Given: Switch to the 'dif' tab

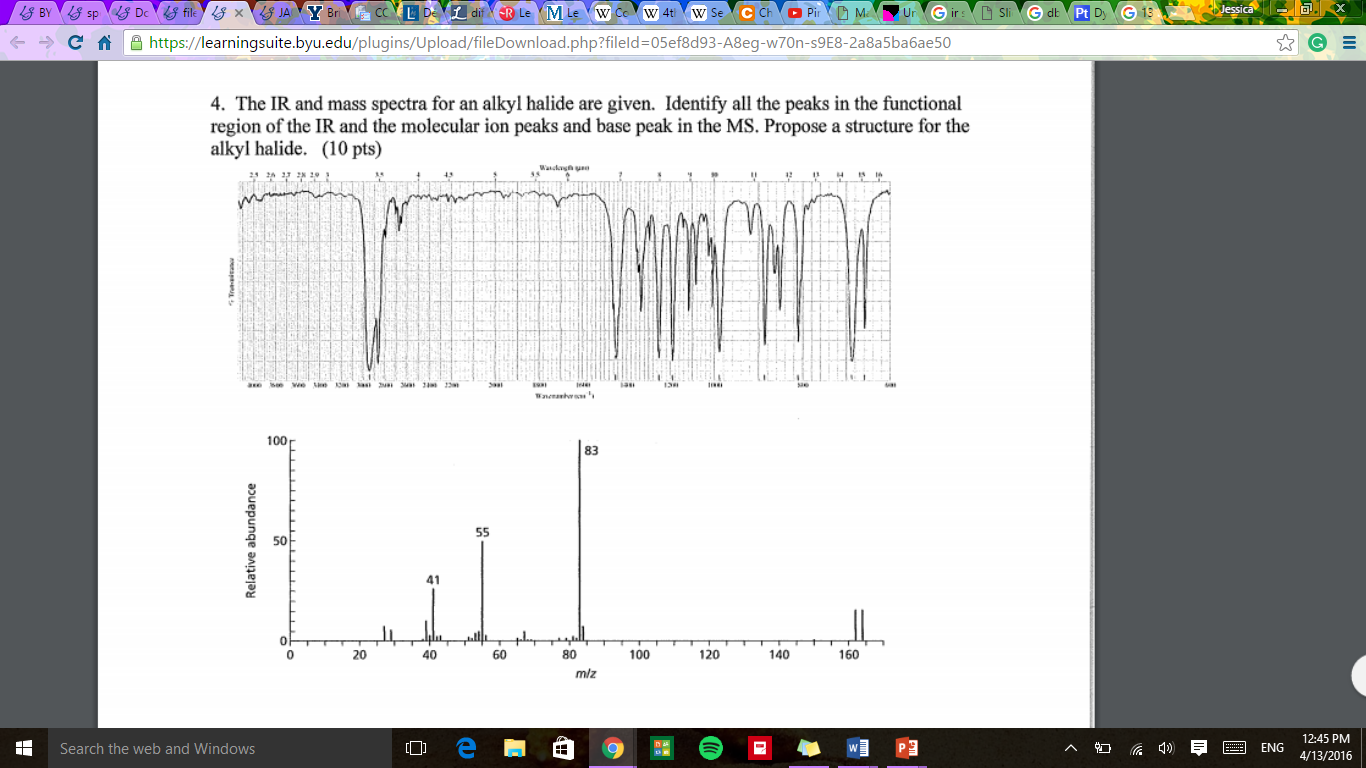Looking at the screenshot, I should pos(466,13).
